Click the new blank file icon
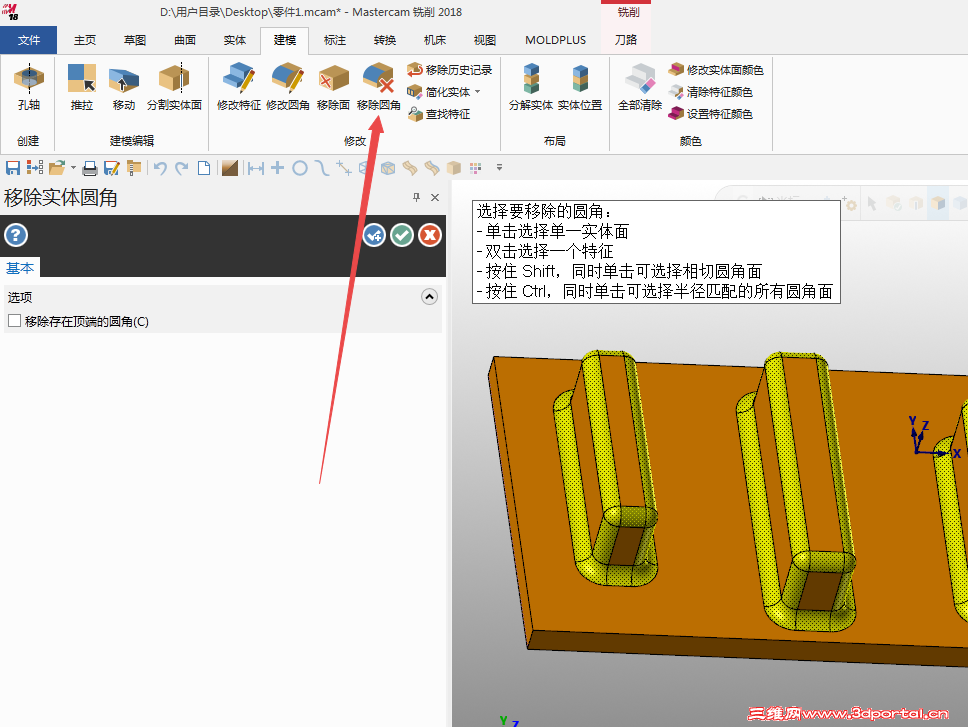The height and width of the screenshot is (727, 968). pyautogui.click(x=204, y=168)
